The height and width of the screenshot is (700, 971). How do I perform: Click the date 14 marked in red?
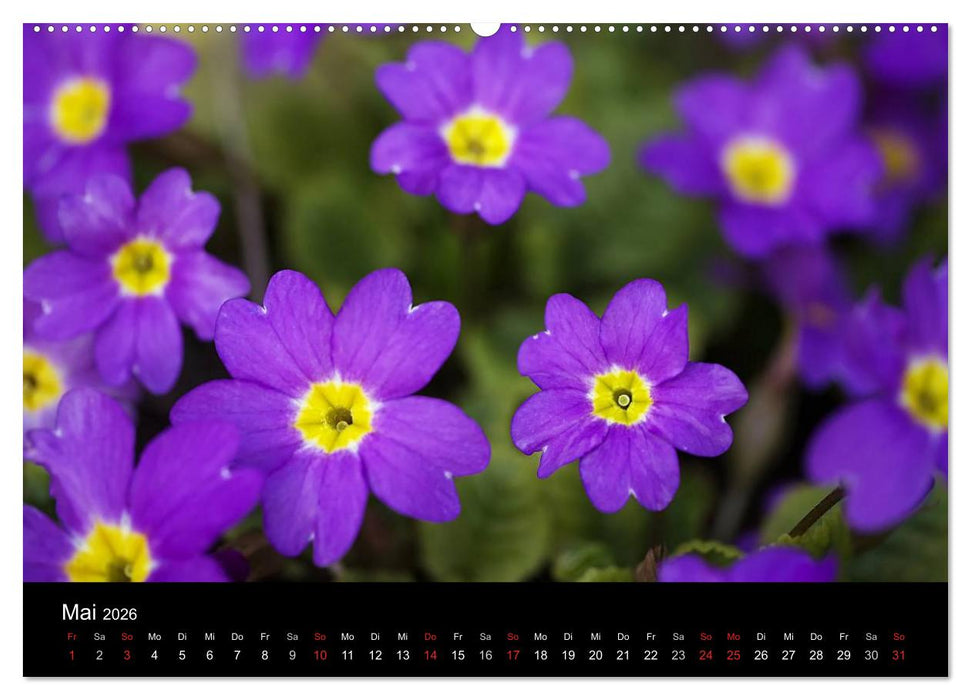(428, 655)
